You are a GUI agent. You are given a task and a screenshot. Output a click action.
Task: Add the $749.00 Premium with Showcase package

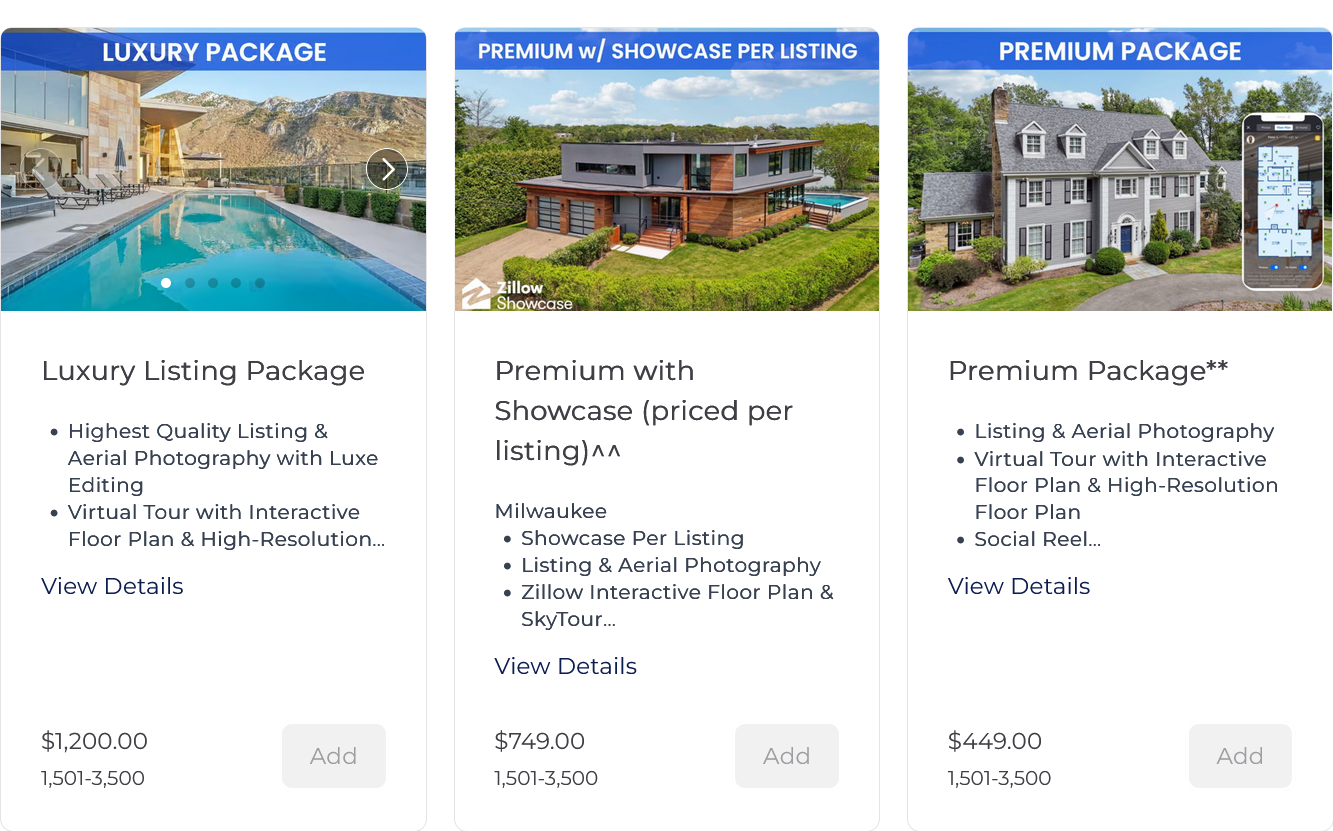point(786,756)
